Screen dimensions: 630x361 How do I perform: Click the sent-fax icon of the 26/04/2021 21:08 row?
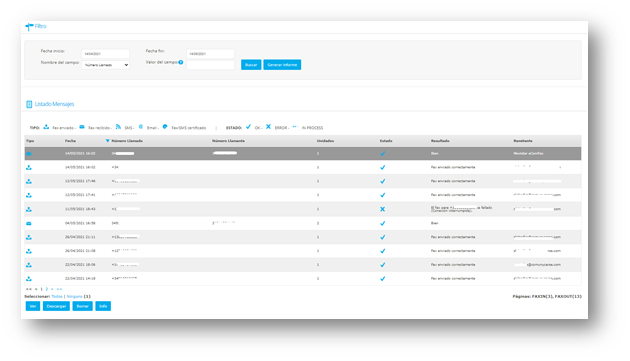[x=29, y=251]
